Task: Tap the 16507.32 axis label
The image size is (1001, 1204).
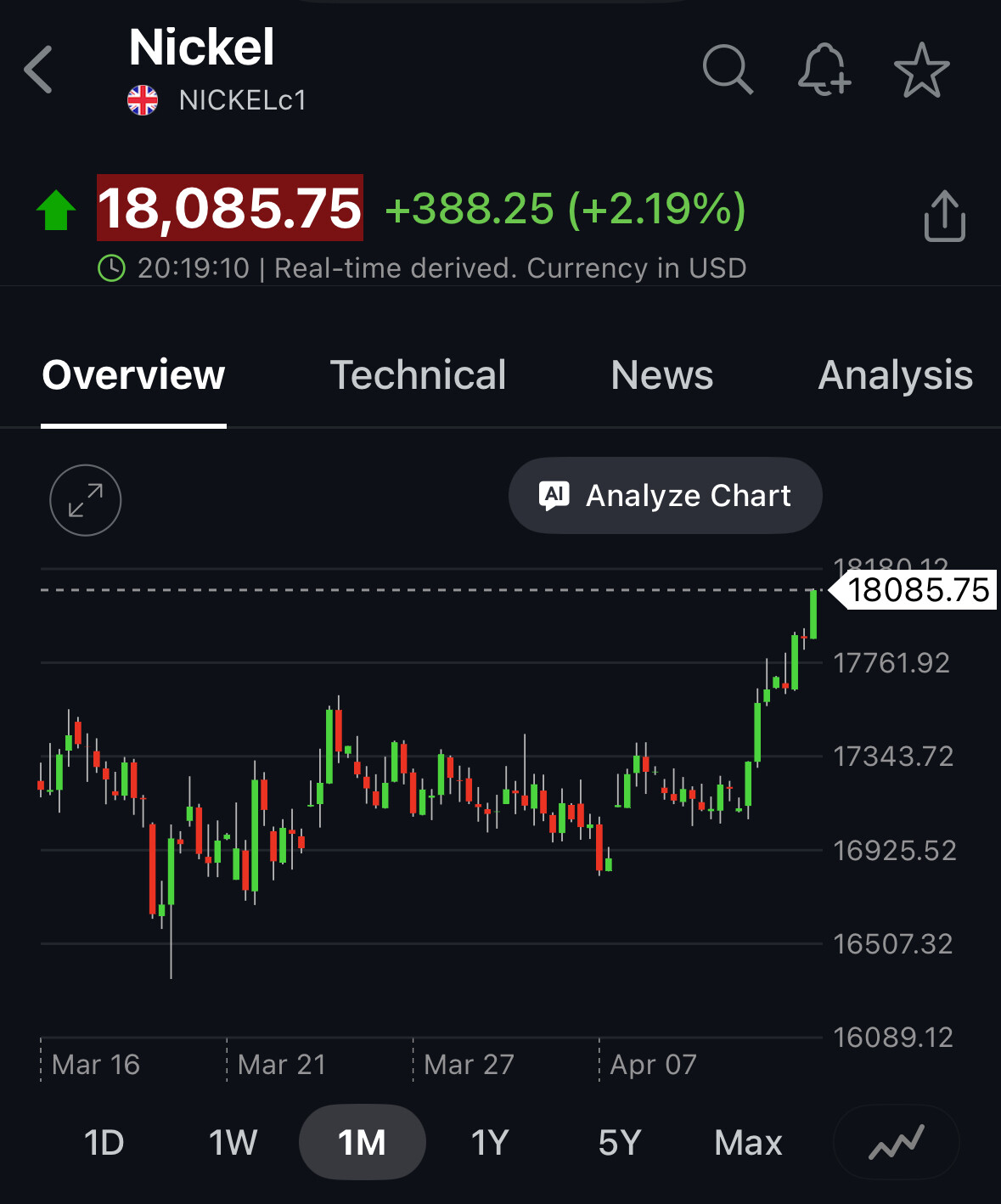Action: tap(893, 944)
